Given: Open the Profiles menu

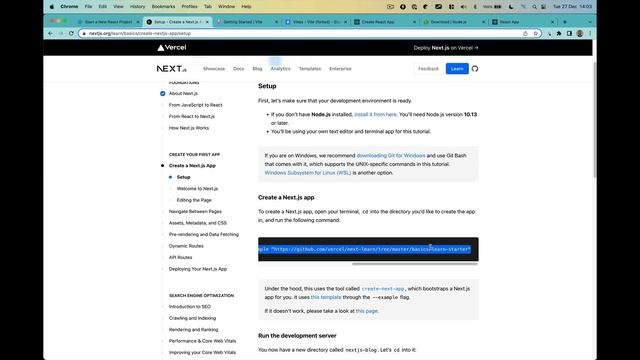Looking at the screenshot, I should pos(189,7).
